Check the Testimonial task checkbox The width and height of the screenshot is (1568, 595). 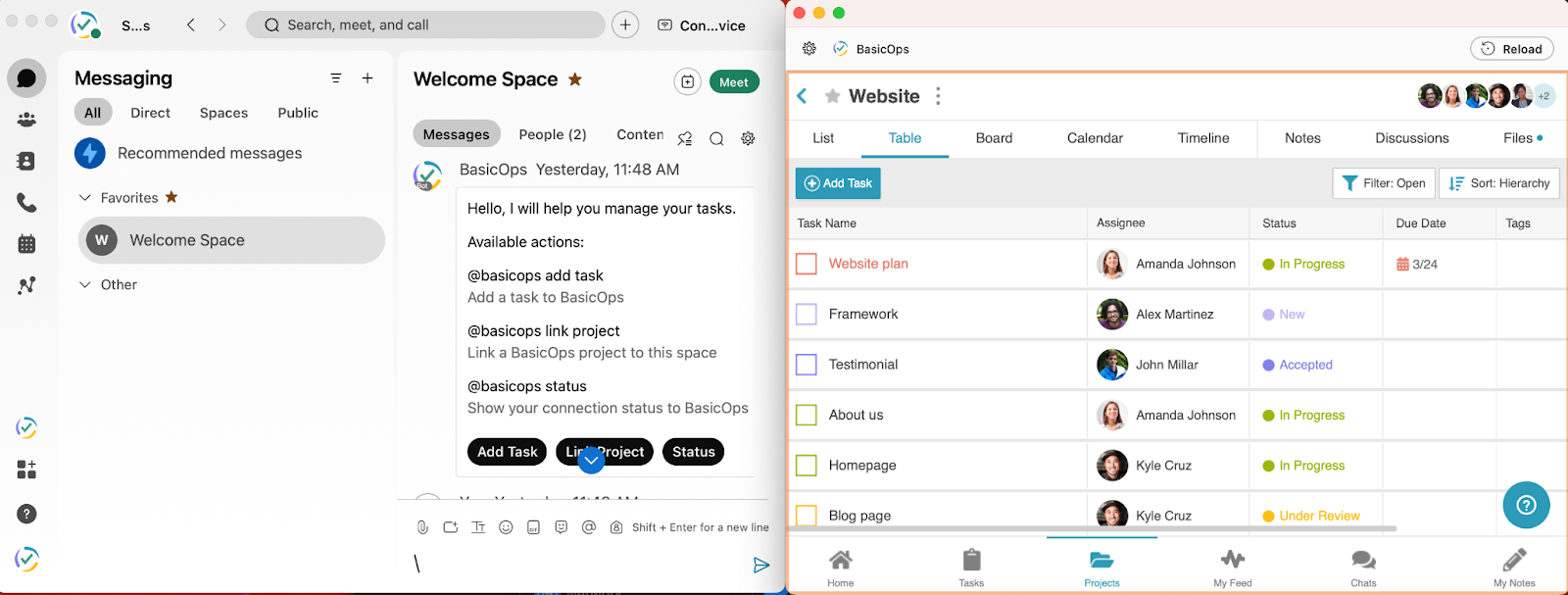807,365
